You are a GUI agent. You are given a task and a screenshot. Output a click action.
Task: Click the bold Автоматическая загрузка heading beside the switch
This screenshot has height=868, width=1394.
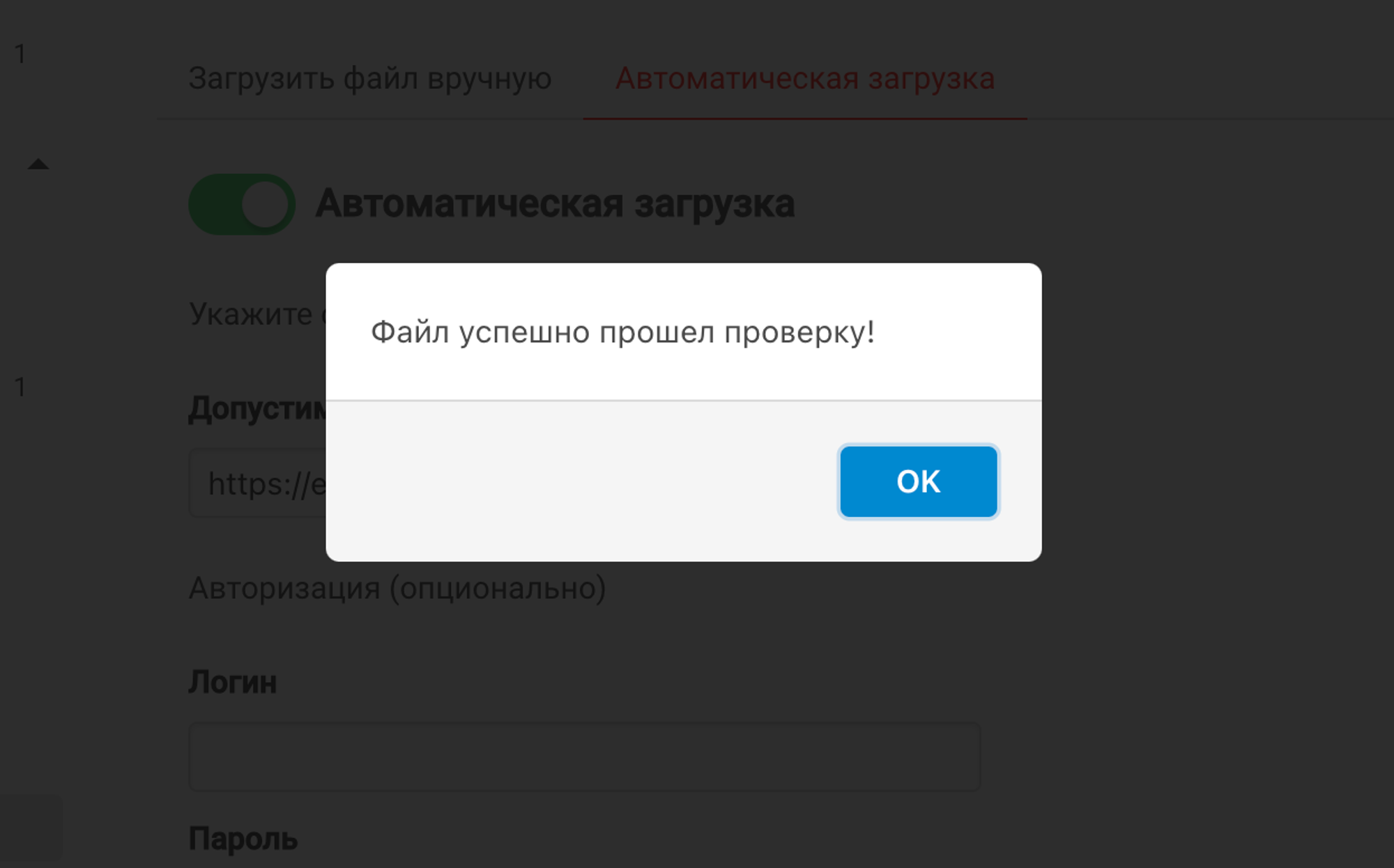(555, 204)
